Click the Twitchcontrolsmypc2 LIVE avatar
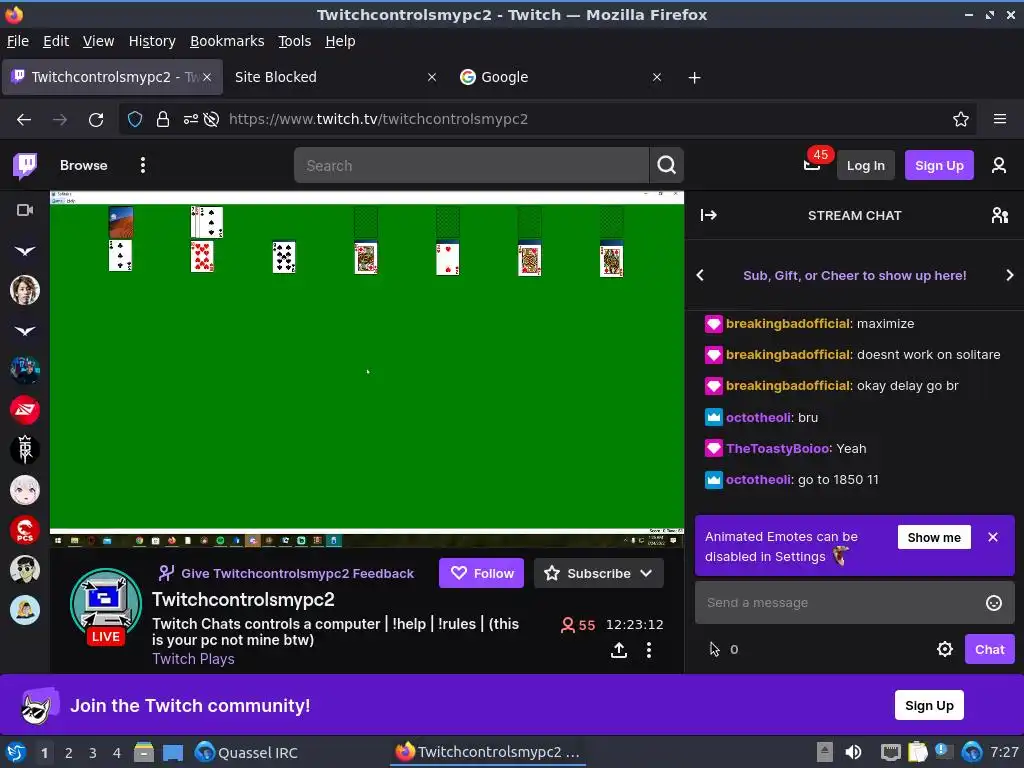This screenshot has height=768, width=1024. click(106, 604)
